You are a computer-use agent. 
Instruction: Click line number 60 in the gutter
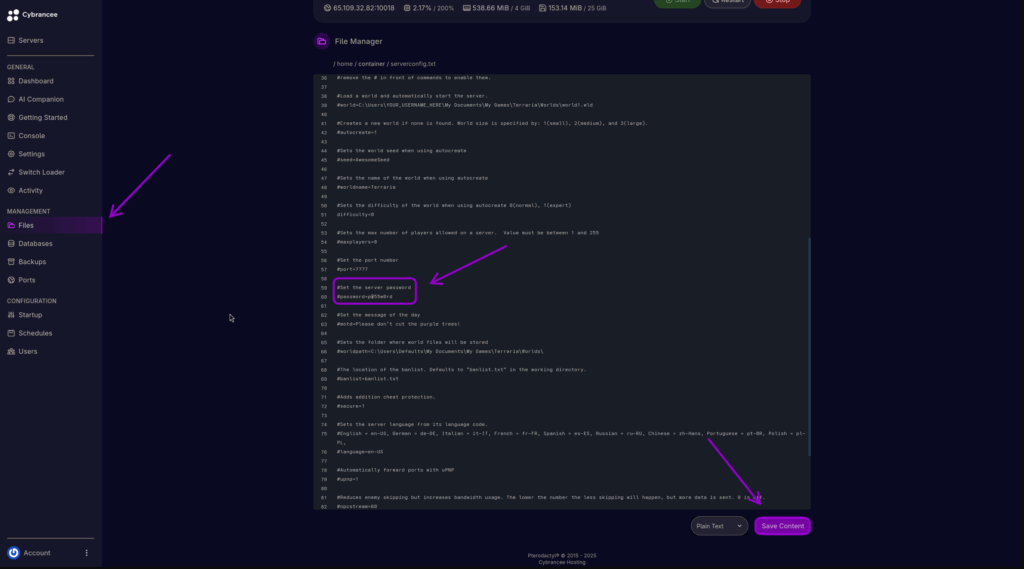tap(324, 297)
